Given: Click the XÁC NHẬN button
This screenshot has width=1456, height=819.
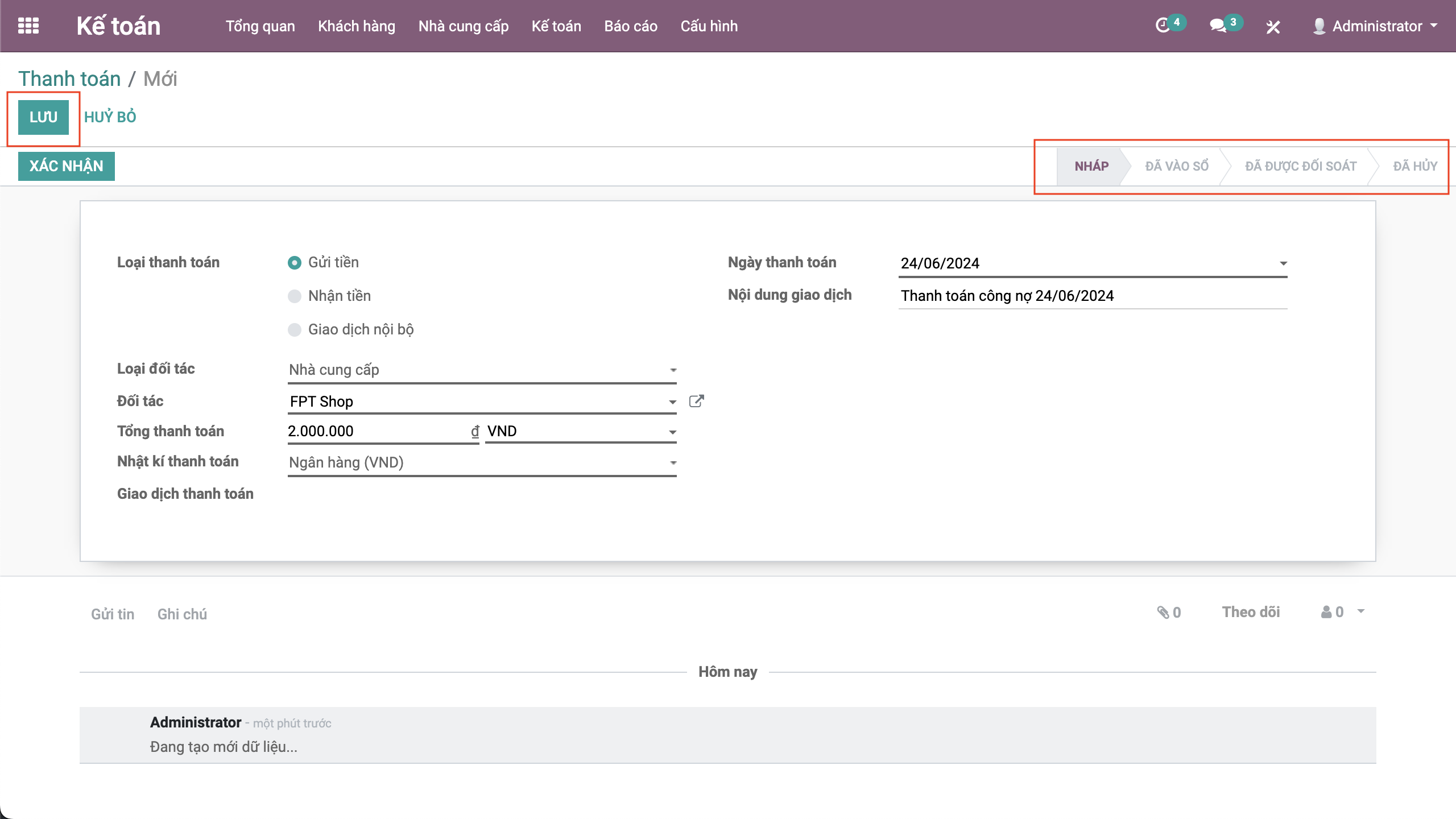Looking at the screenshot, I should (x=66, y=166).
